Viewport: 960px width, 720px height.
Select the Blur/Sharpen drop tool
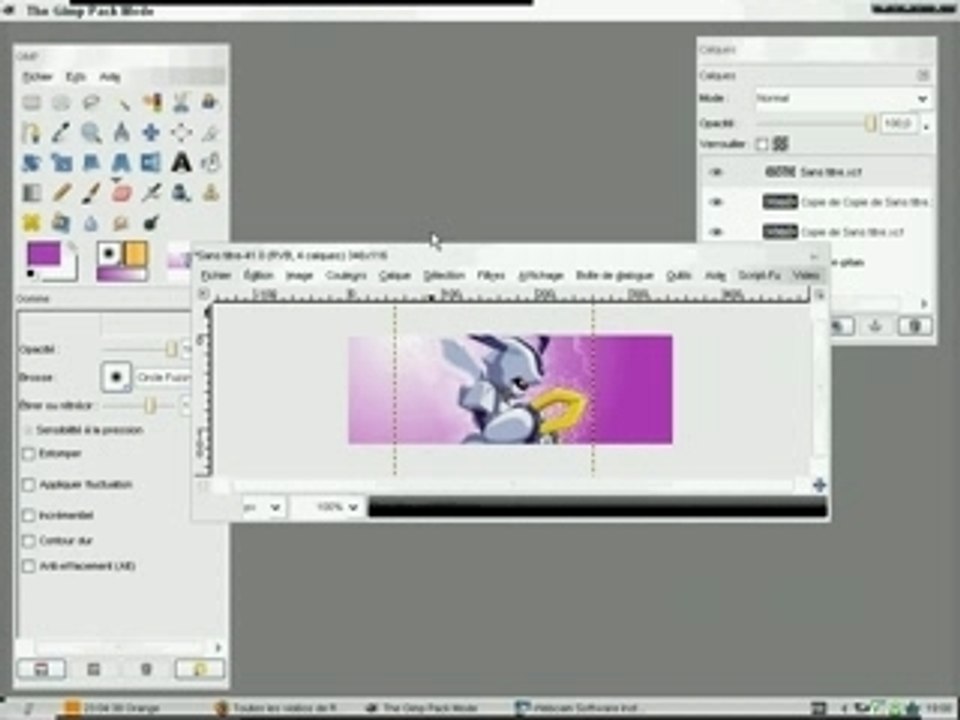91,222
